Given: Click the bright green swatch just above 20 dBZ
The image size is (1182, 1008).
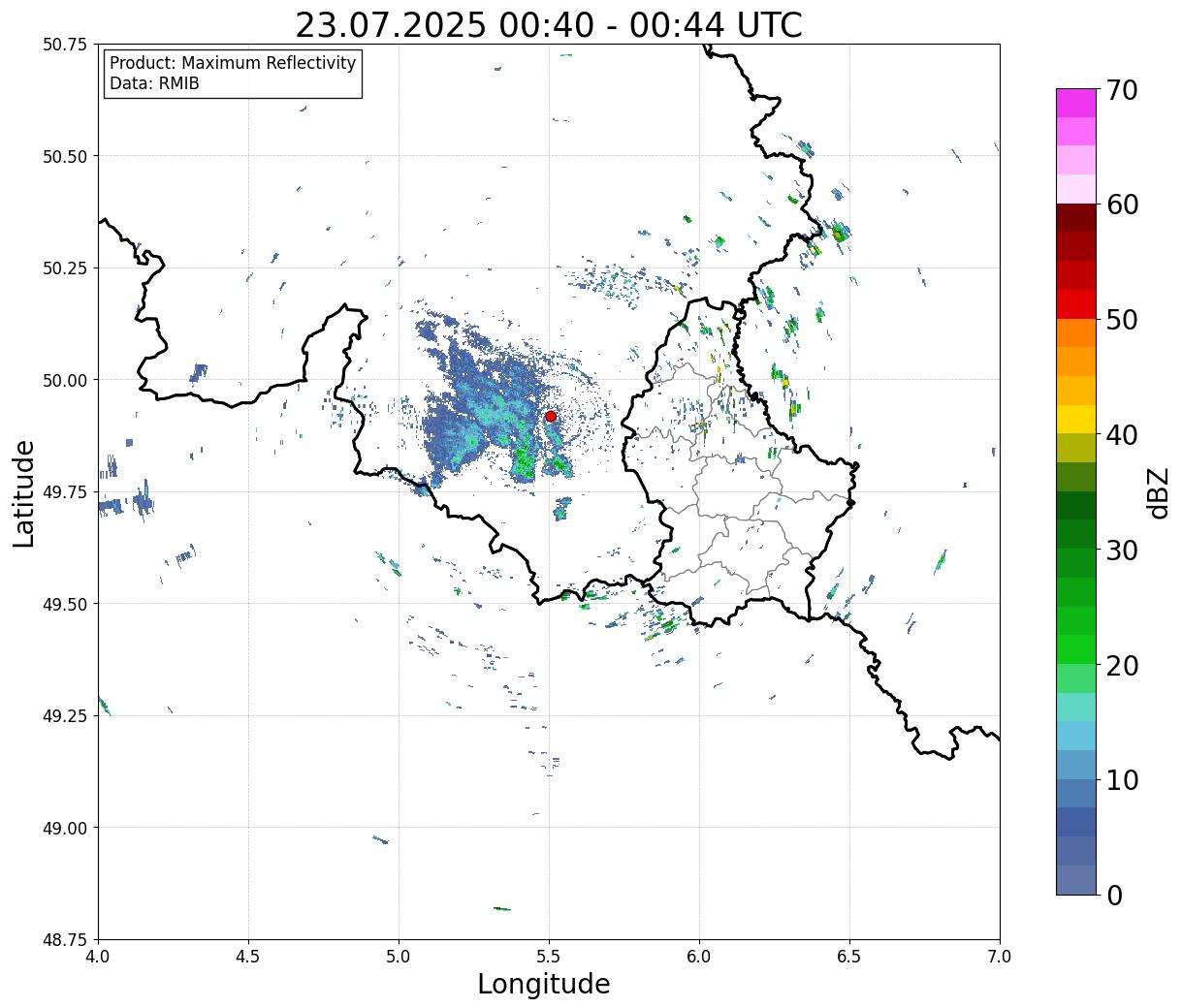Looking at the screenshot, I should 1076,649.
